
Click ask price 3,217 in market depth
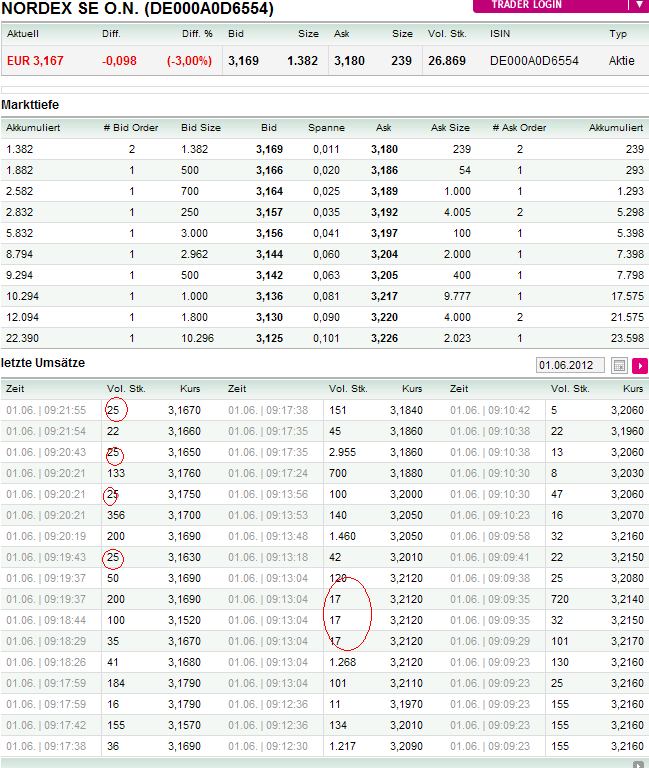tap(385, 296)
